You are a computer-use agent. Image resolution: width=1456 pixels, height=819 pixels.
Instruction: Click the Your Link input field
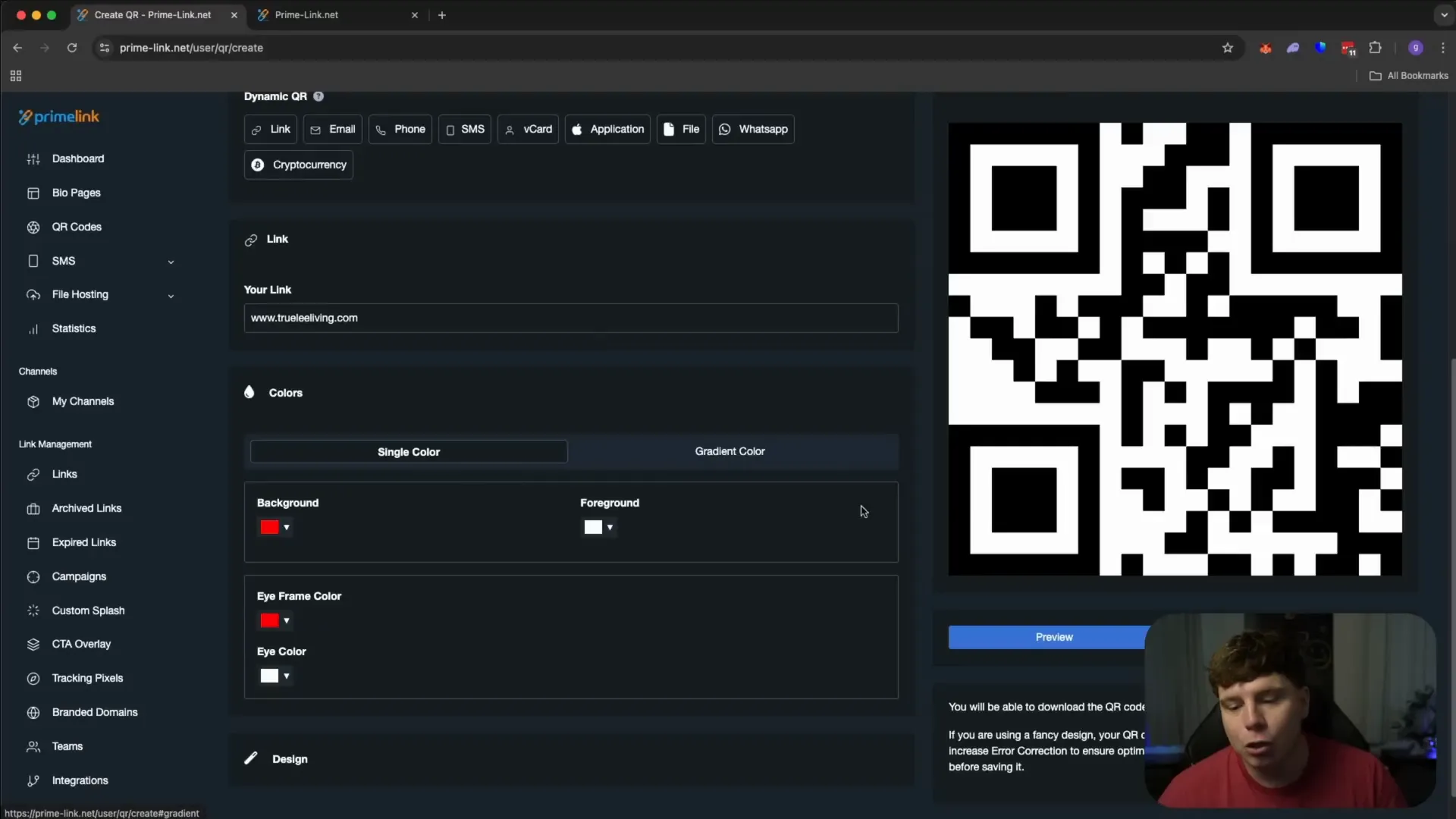[571, 318]
